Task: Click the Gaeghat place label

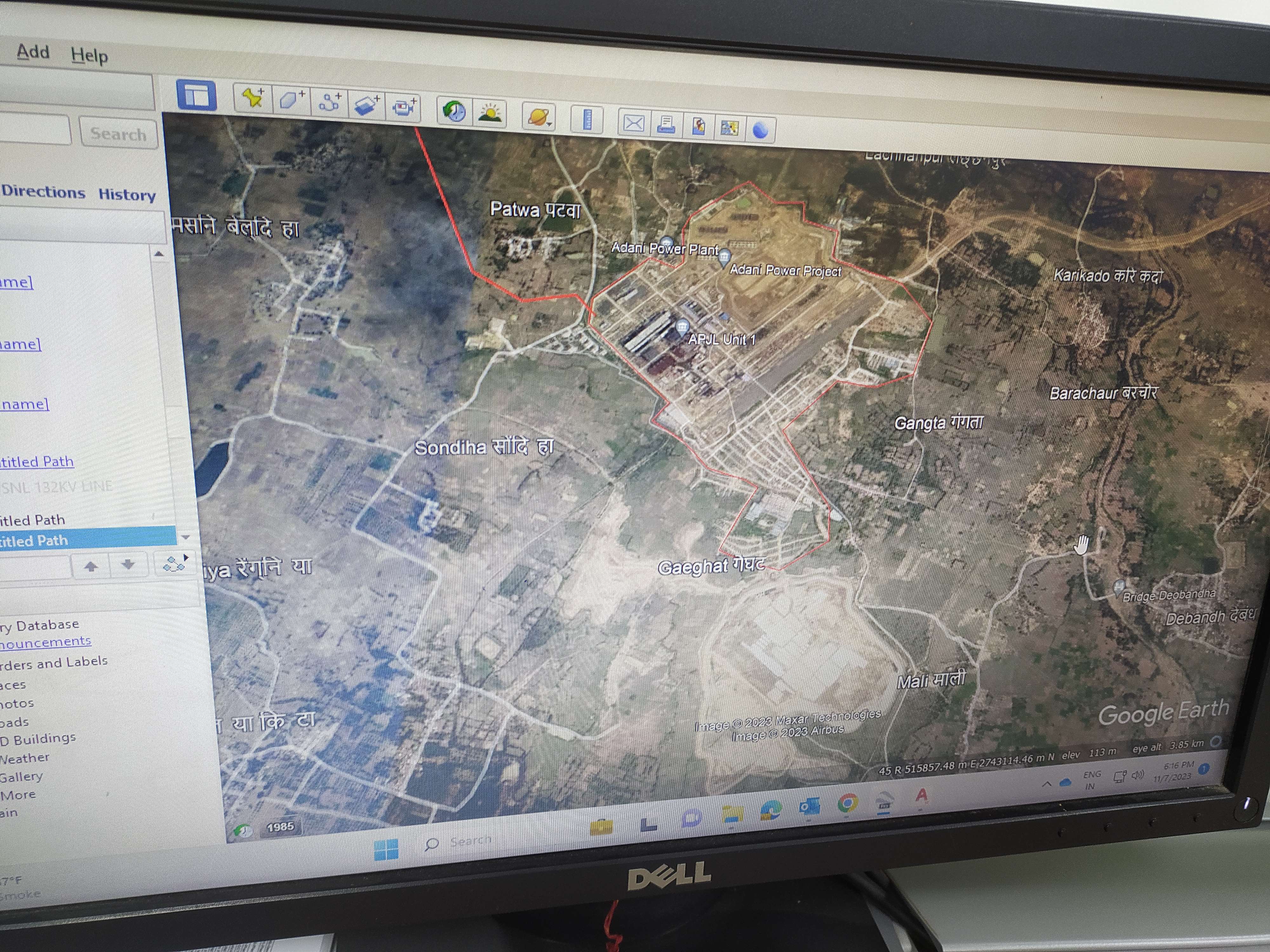Action: tap(711, 566)
